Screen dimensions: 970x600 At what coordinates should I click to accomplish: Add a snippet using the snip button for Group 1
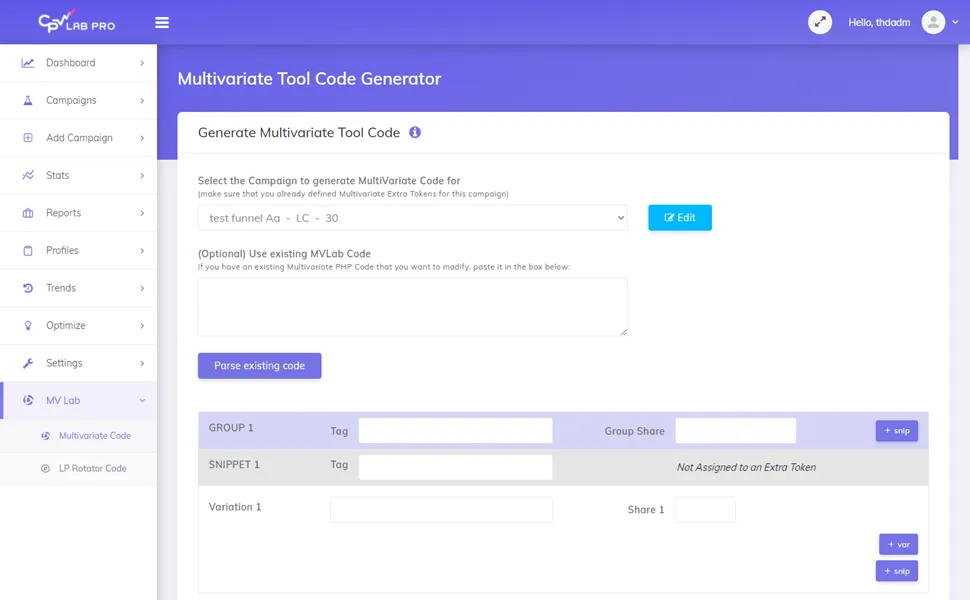895,430
